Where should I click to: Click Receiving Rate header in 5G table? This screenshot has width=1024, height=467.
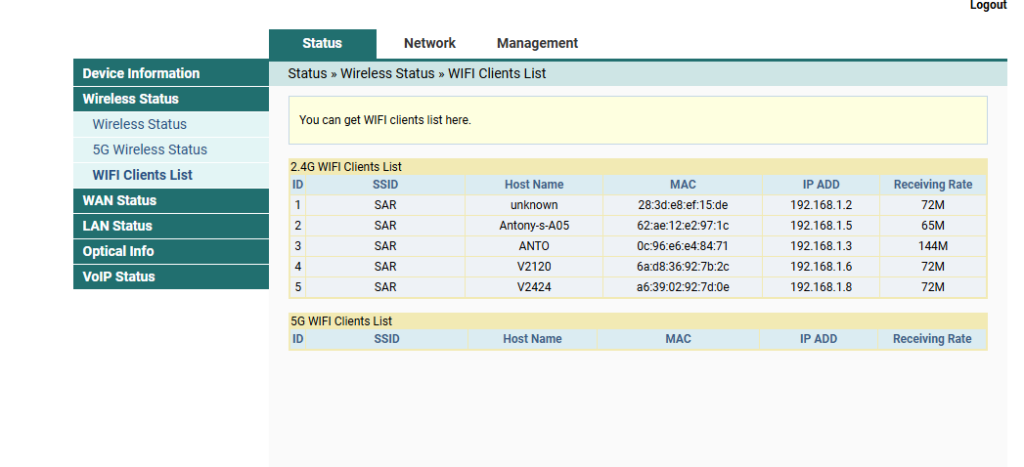point(932,339)
